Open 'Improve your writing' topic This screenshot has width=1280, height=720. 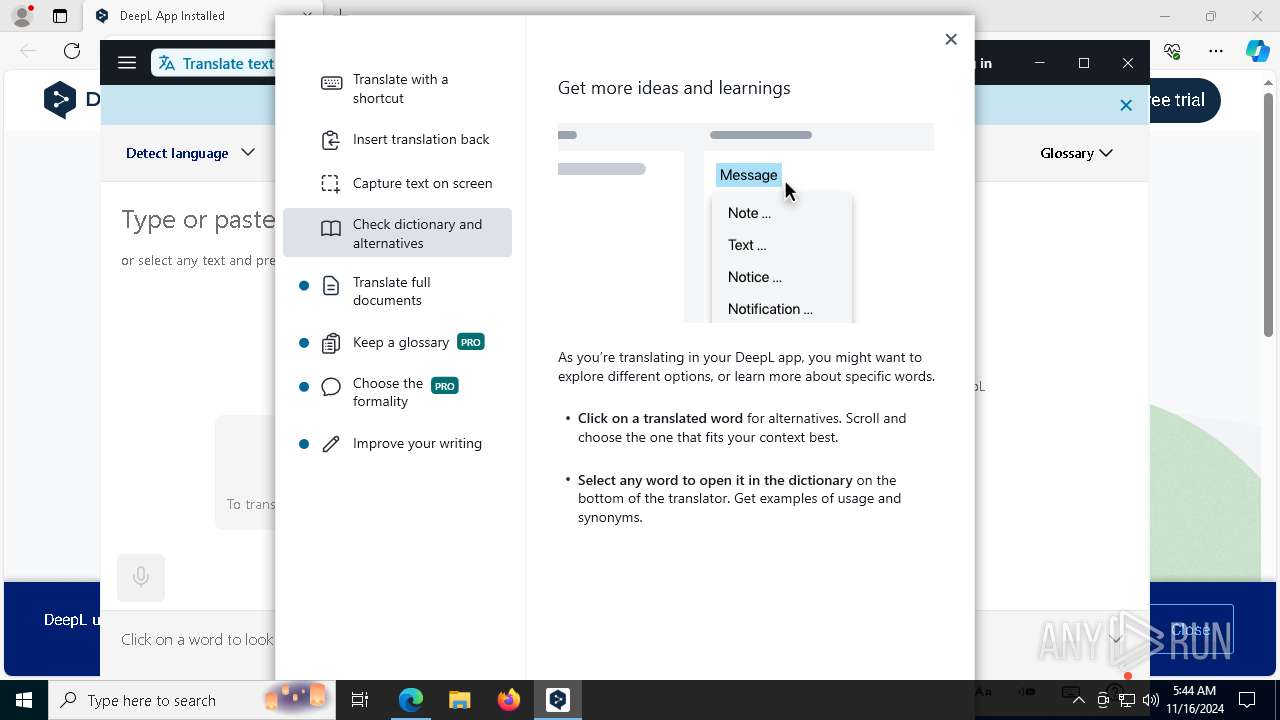[x=397, y=444]
